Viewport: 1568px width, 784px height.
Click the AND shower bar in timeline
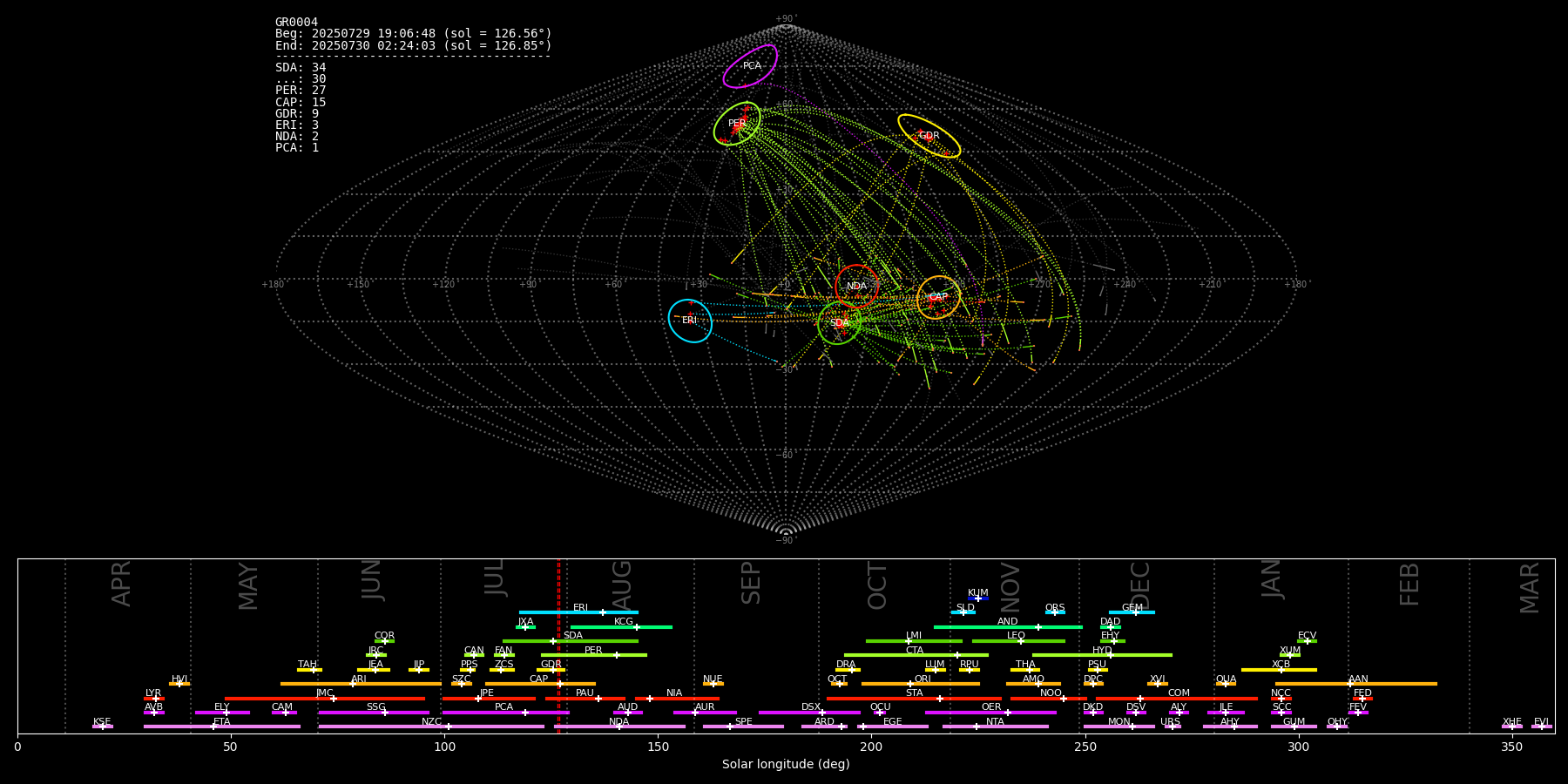click(1008, 626)
